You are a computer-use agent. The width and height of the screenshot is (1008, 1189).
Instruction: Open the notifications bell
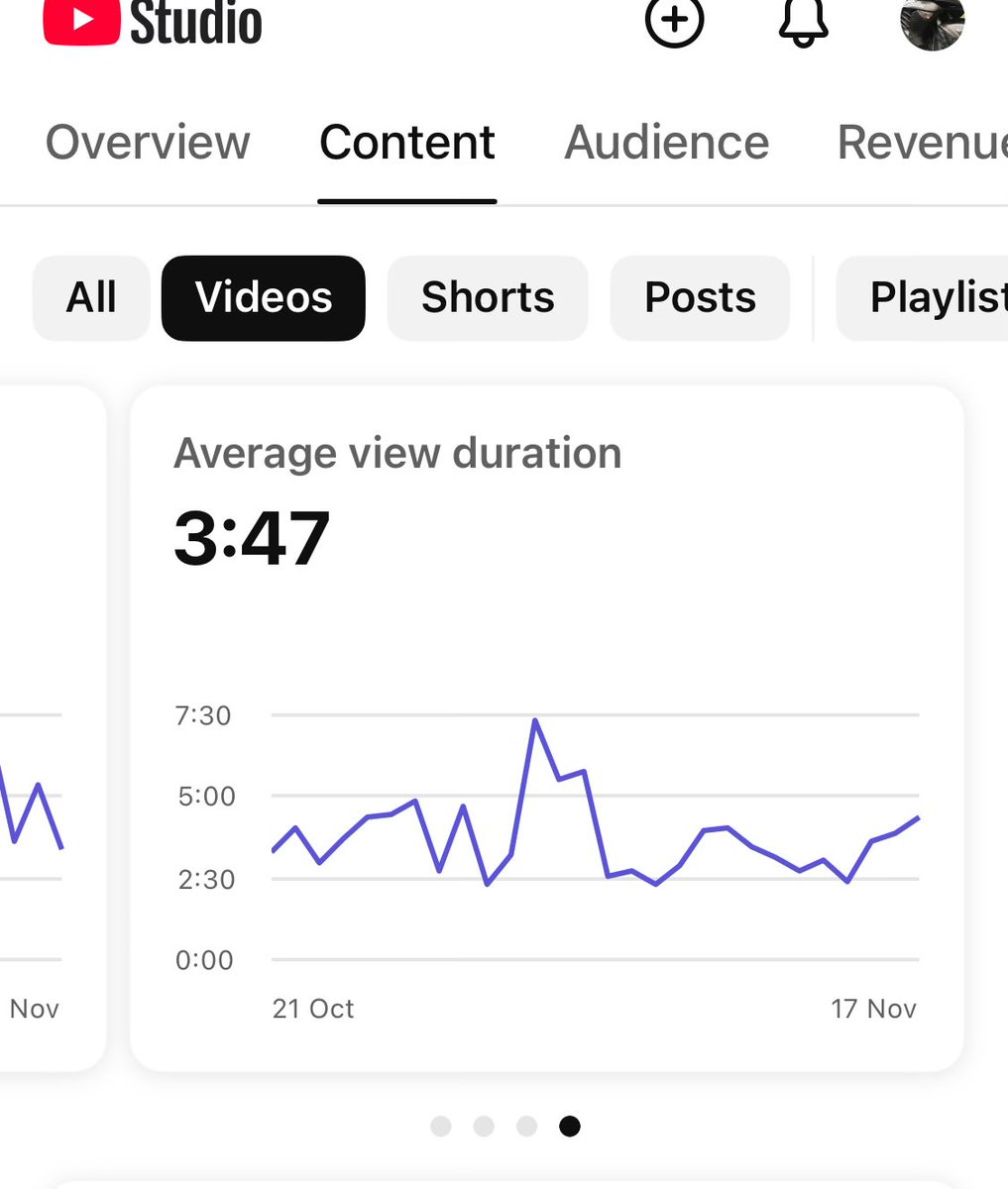coord(803,21)
